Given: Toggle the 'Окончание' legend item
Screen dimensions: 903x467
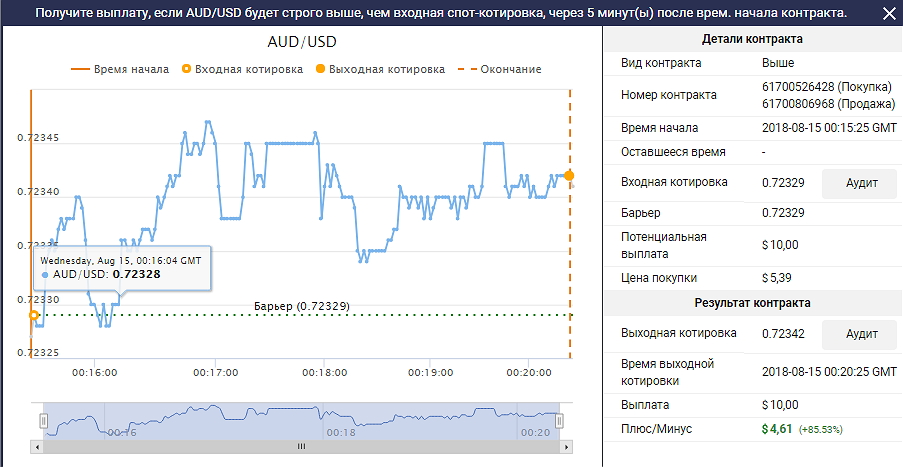Looking at the screenshot, I should pos(500,69).
